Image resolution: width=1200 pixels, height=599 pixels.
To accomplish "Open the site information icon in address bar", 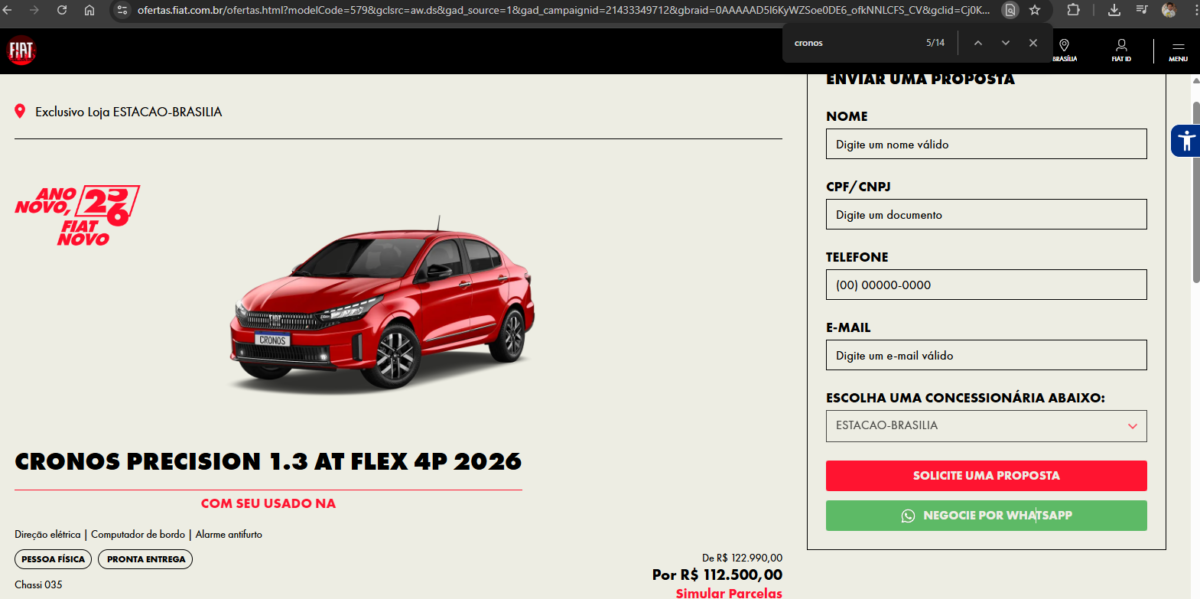I will click(122, 10).
